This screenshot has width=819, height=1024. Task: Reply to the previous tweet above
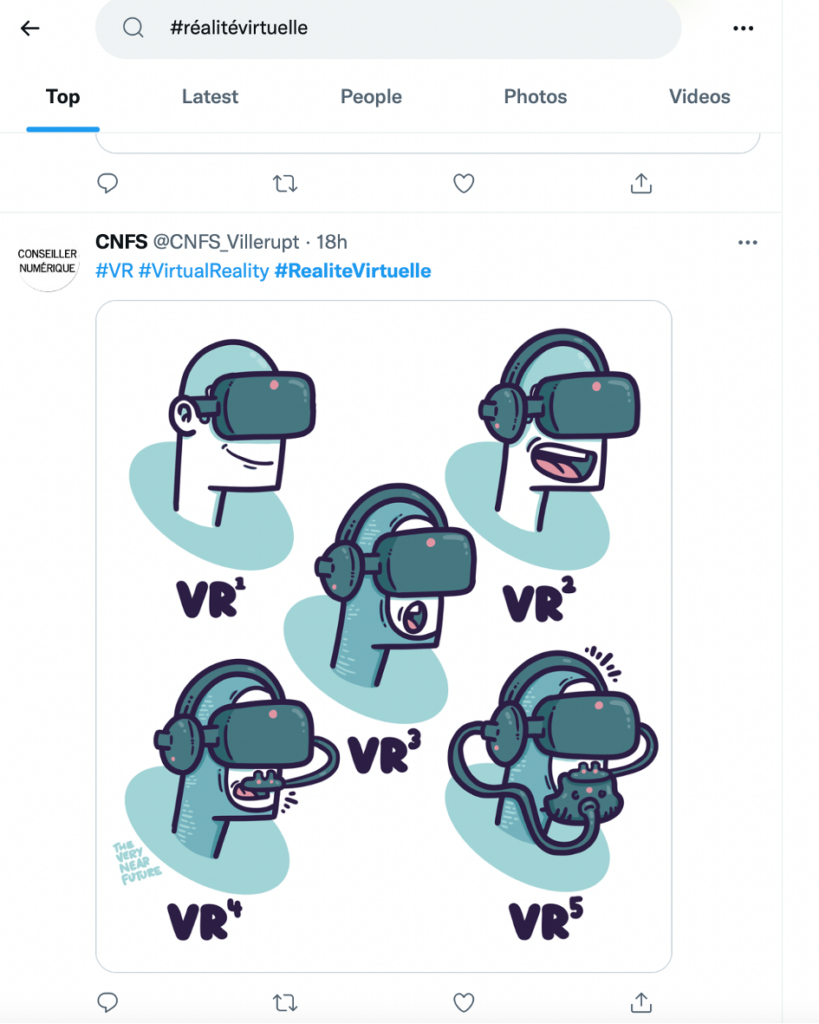[108, 184]
